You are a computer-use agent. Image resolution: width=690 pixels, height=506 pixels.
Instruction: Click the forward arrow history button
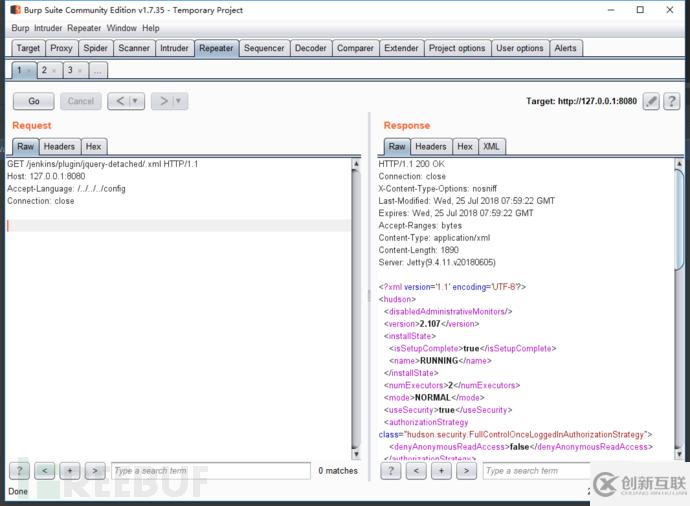164,101
